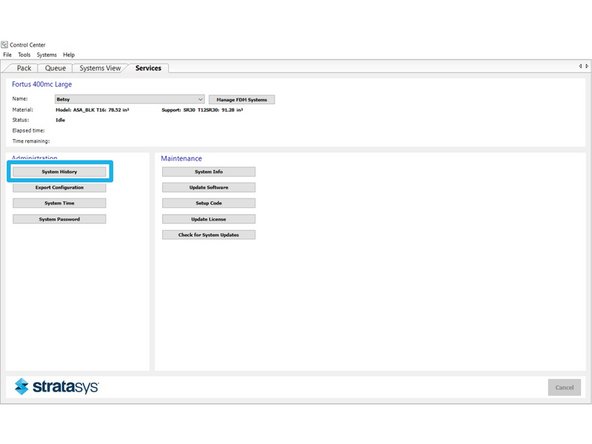Check for System Updates
This screenshot has width=592, height=444.
pos(209,235)
